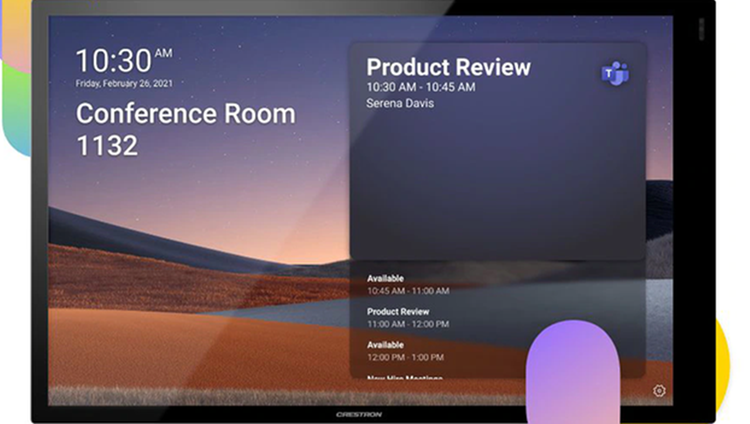Select the 10:30 AM - 10:45 AM meeting time
This screenshot has width=750, height=424.
(421, 87)
